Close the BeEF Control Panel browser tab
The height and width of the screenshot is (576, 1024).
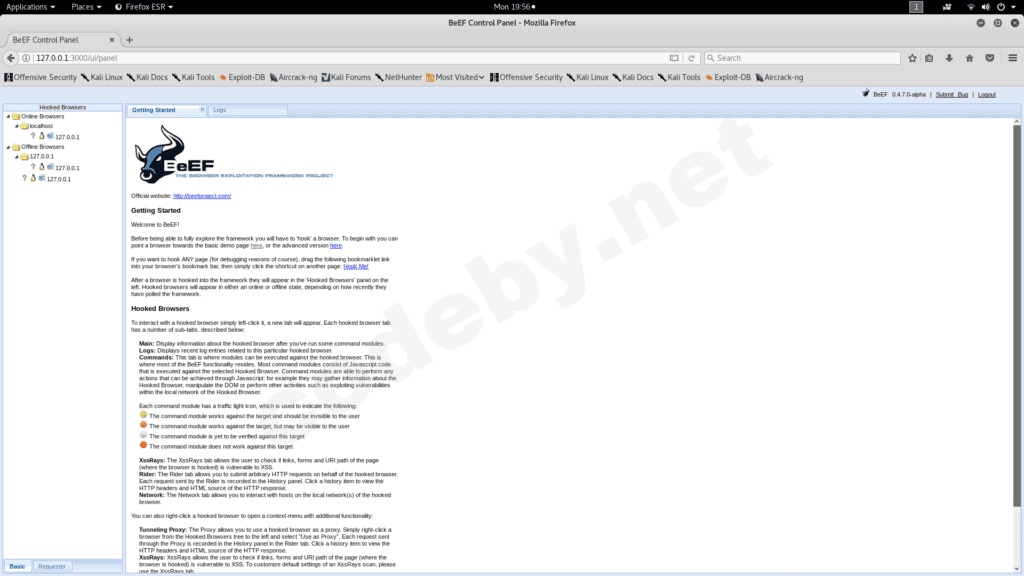tap(112, 40)
